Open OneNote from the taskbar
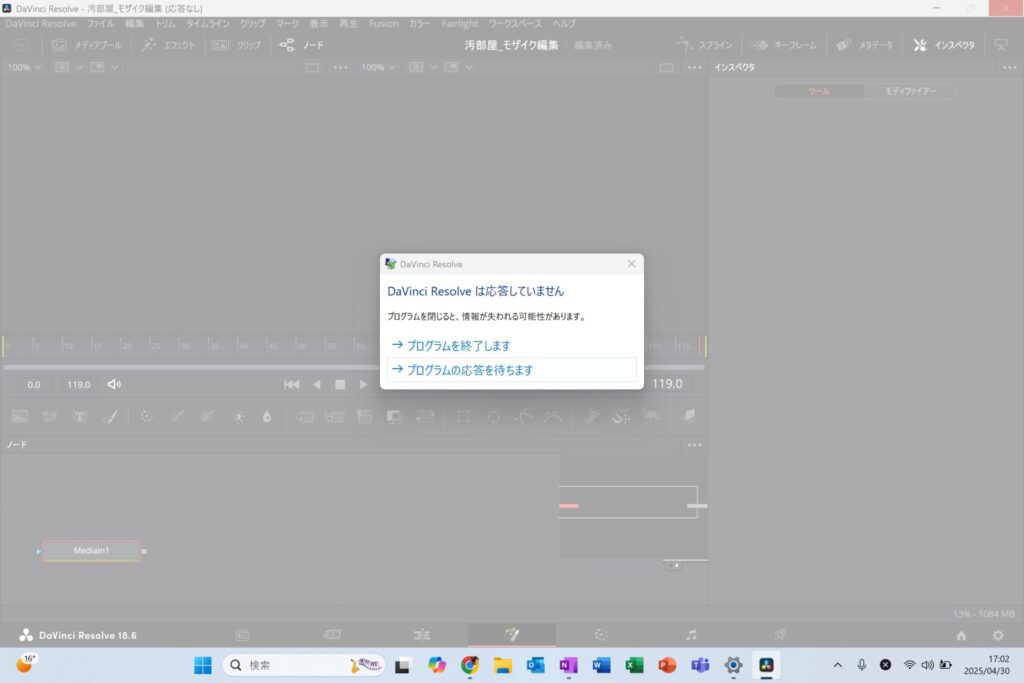Viewport: 1024px width, 683px height. [x=568, y=665]
